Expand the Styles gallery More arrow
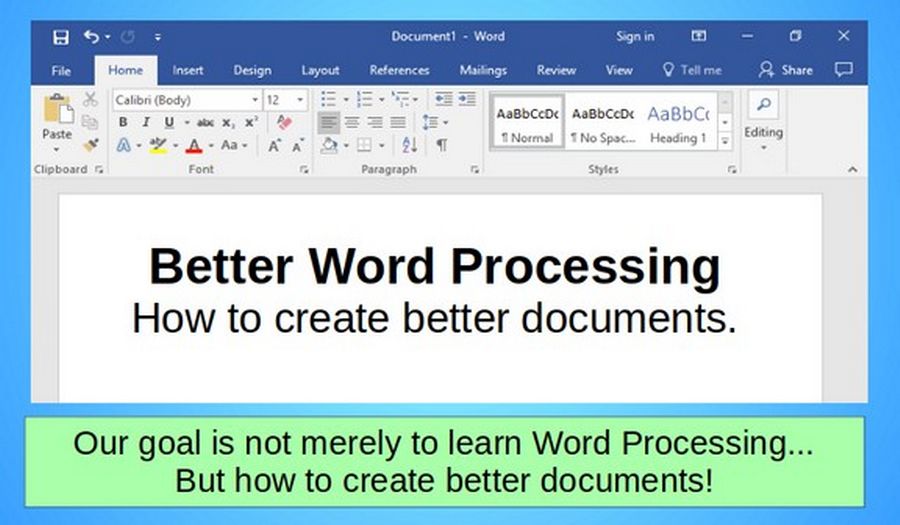900x525 pixels. tap(725, 141)
